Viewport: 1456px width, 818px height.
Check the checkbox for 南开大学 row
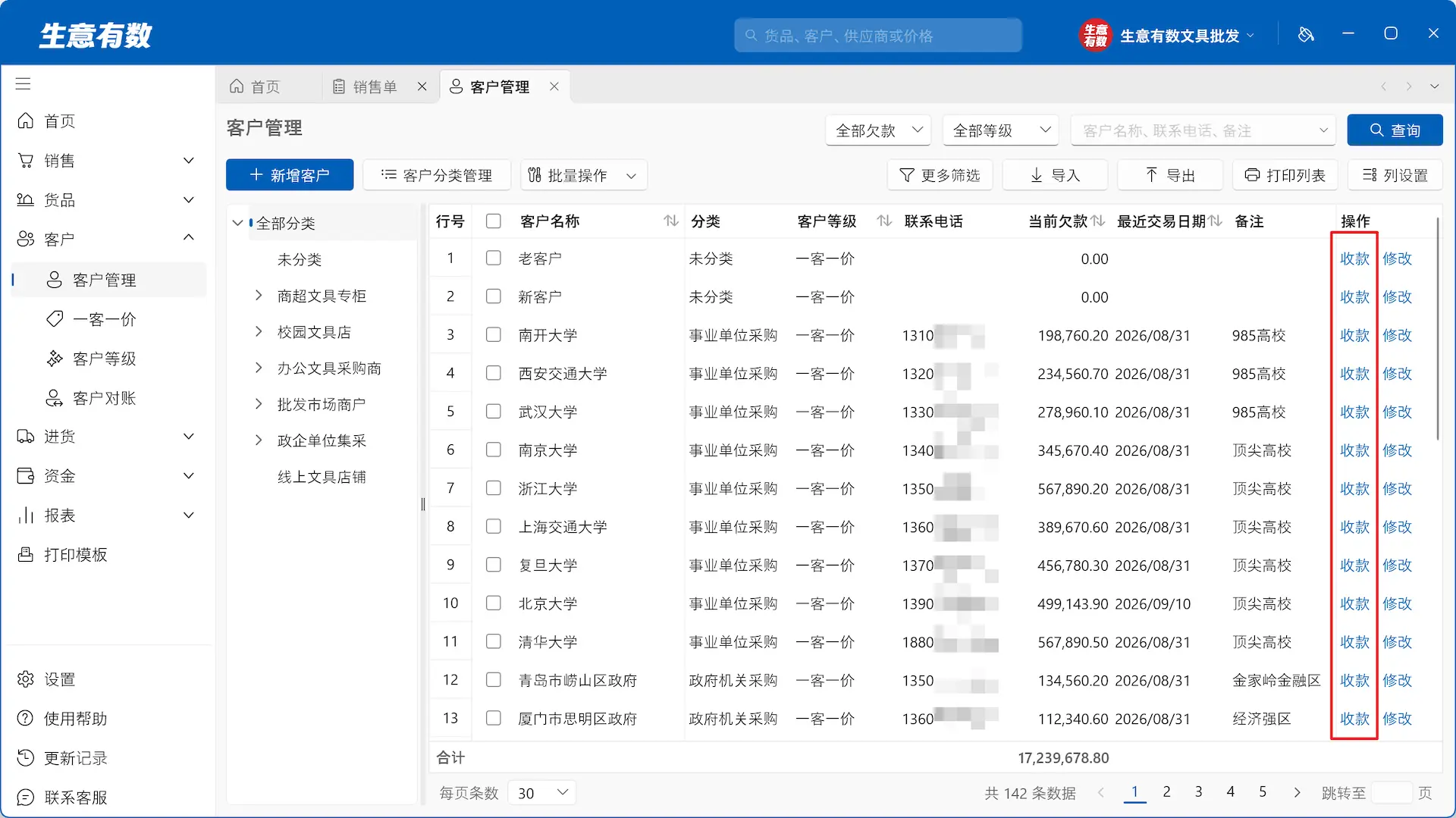[494, 335]
